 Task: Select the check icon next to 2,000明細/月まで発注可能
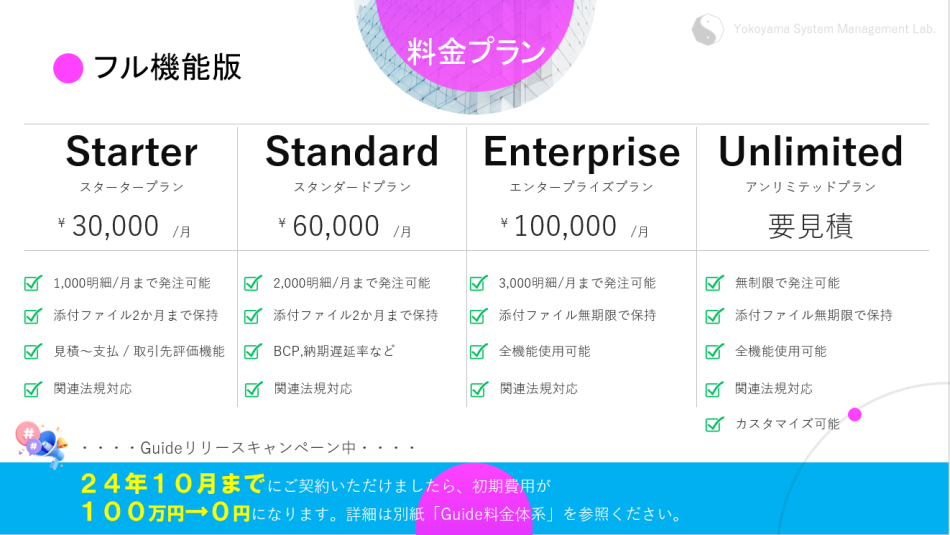click(253, 283)
